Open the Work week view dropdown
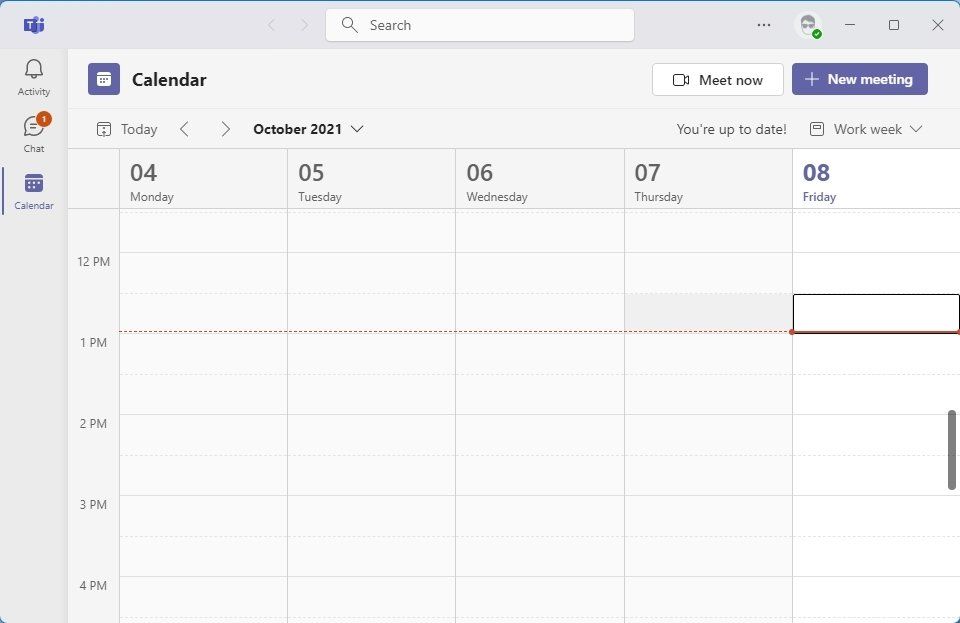The image size is (960, 623). (x=866, y=129)
